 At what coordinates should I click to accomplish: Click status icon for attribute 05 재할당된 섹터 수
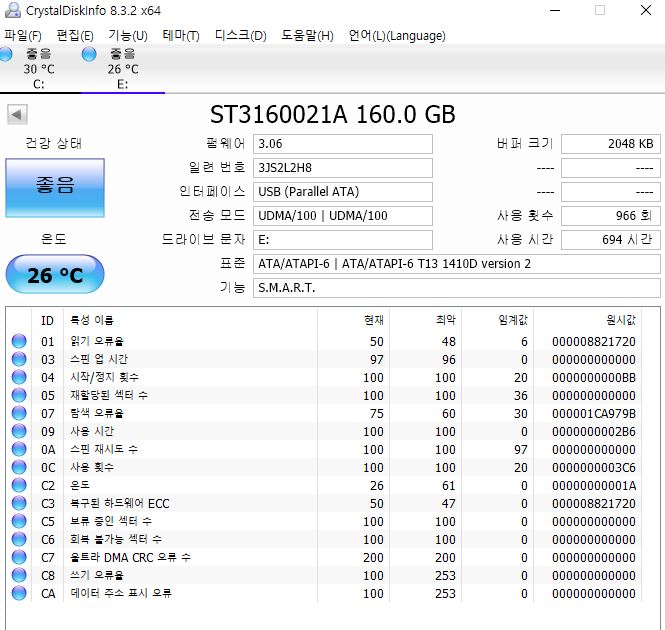coord(19,395)
